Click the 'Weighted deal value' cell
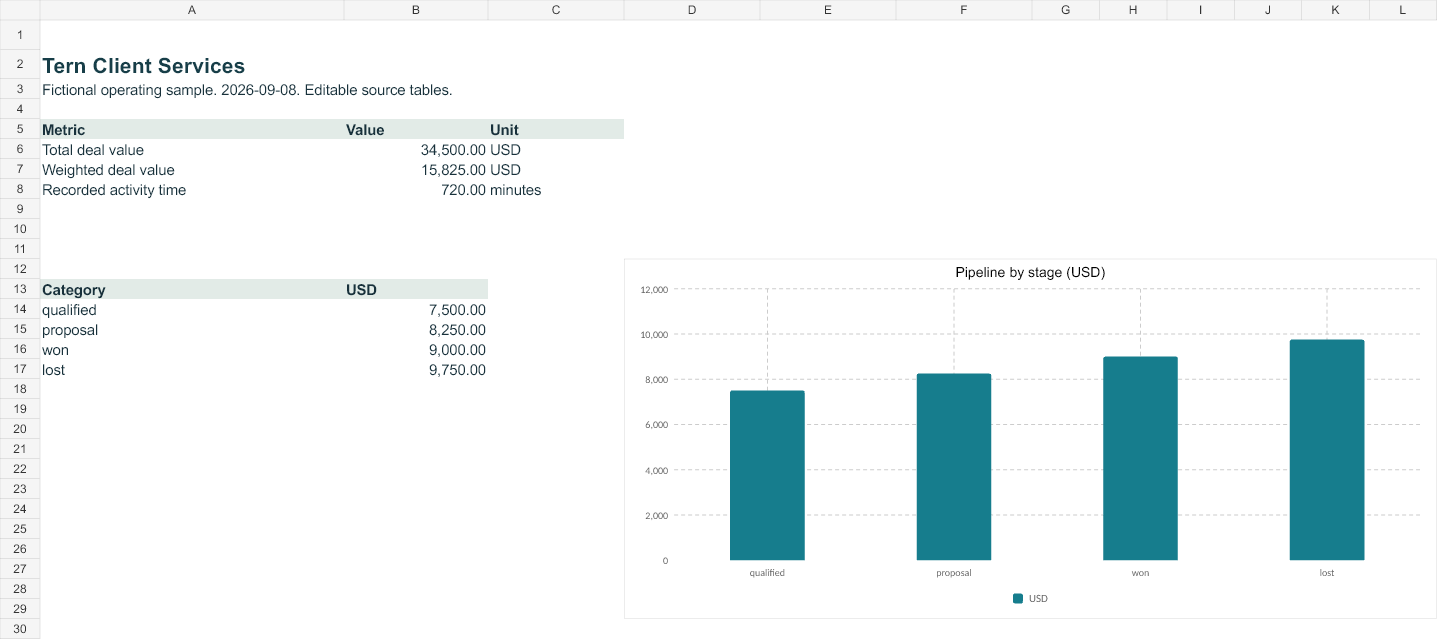Viewport: 1437px width, 639px height. pyautogui.click(x=192, y=170)
